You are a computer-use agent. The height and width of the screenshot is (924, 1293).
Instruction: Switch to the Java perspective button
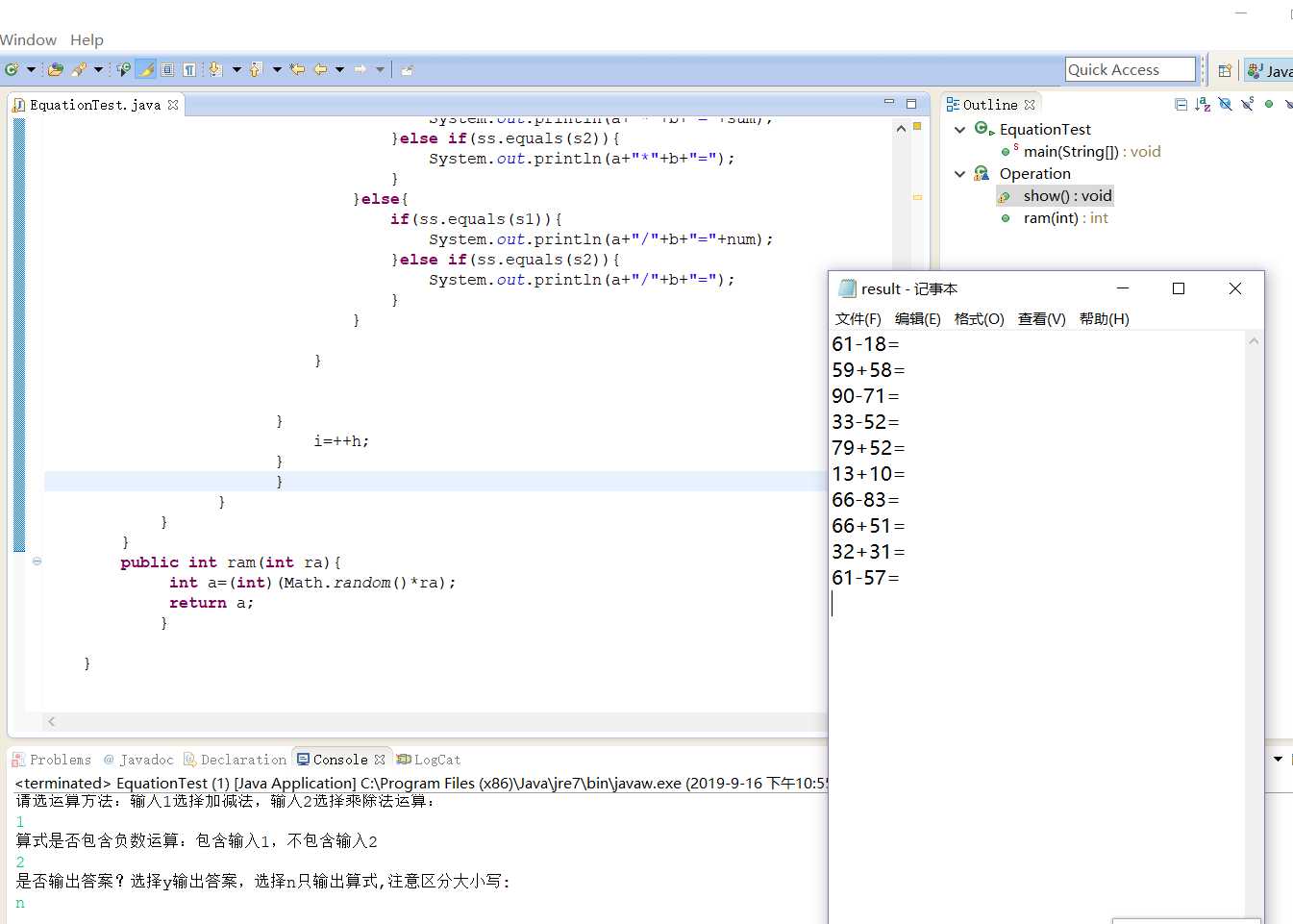tap(1269, 70)
